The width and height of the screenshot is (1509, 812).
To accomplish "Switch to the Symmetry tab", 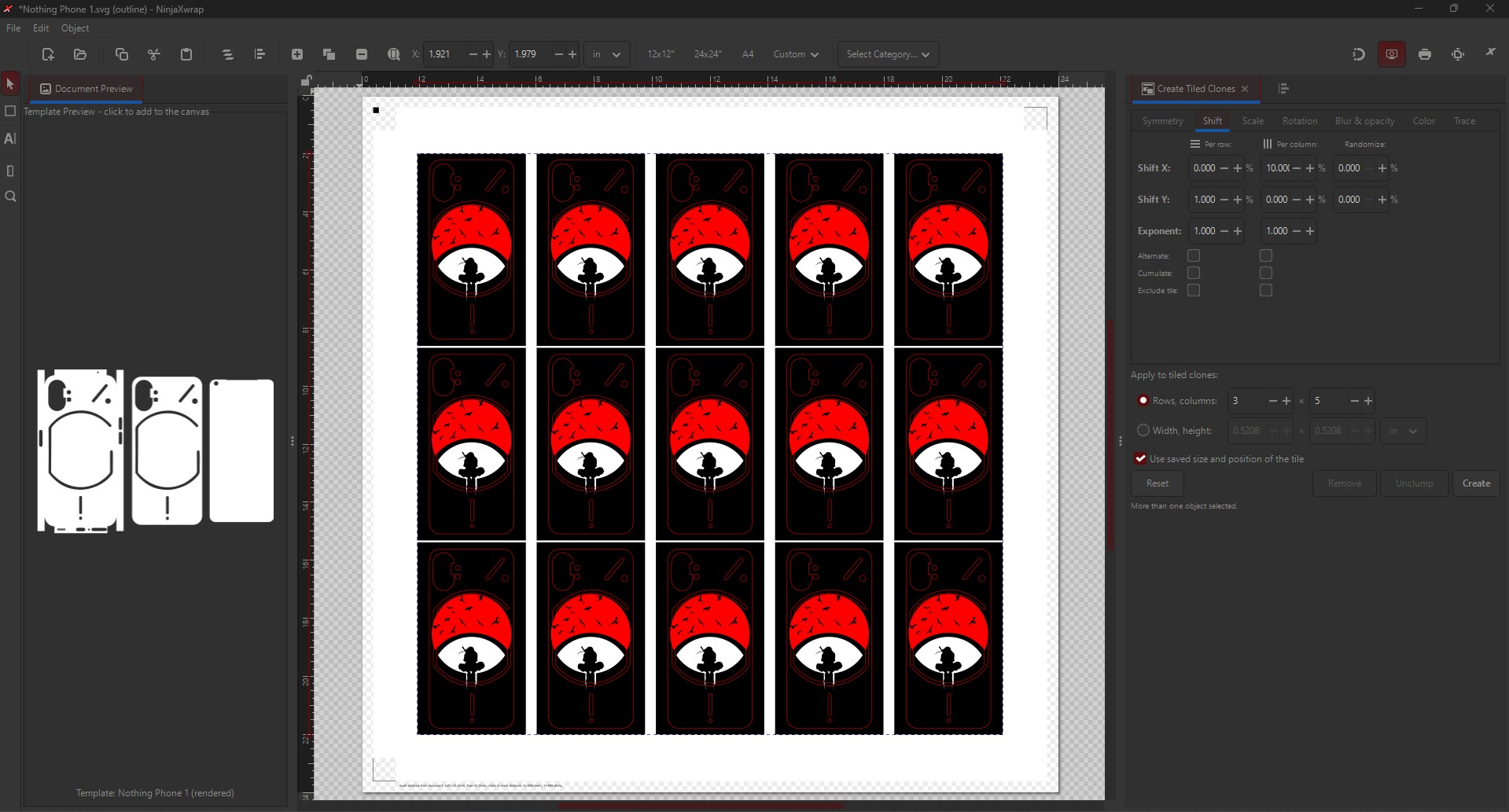I will point(1162,121).
